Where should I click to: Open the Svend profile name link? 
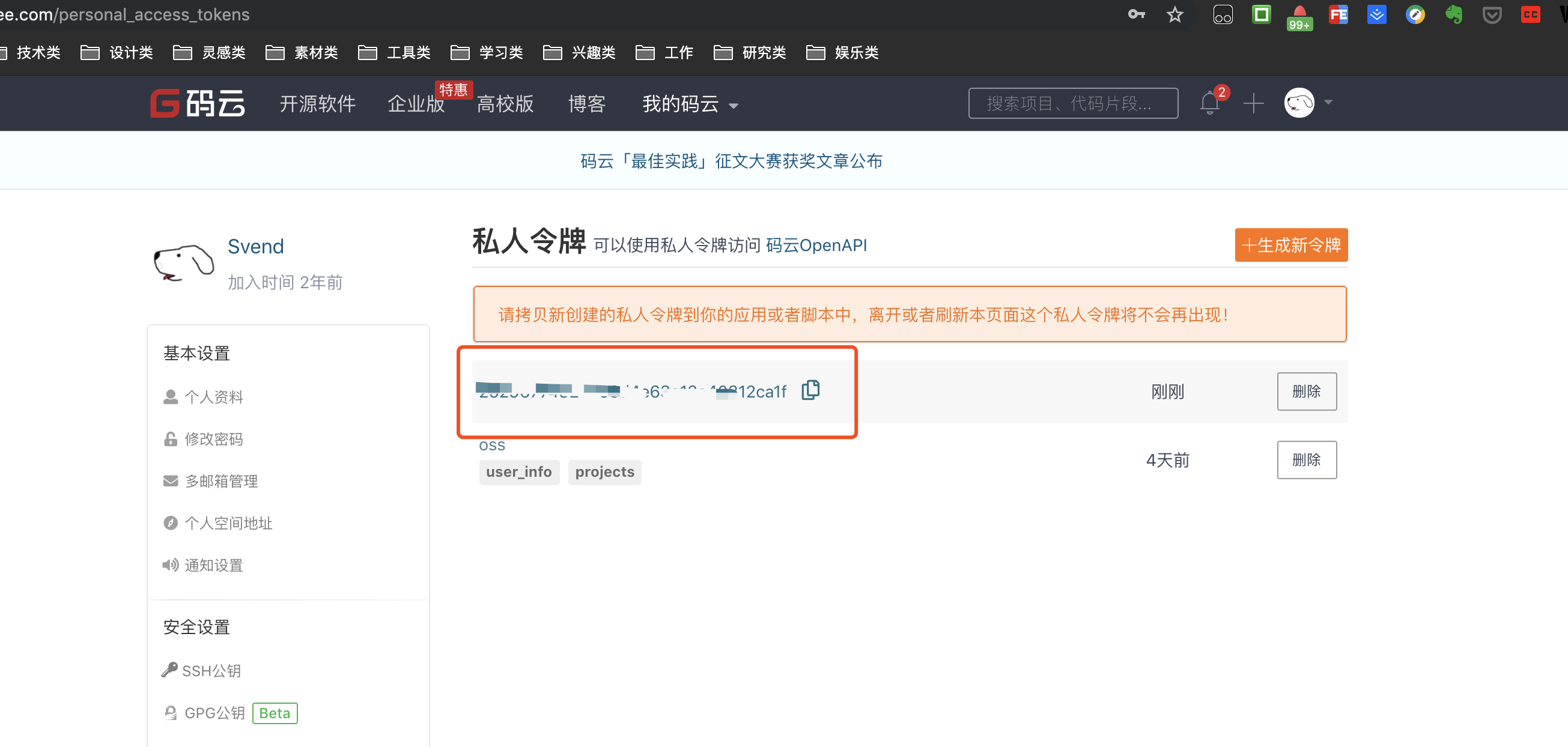[x=256, y=246]
